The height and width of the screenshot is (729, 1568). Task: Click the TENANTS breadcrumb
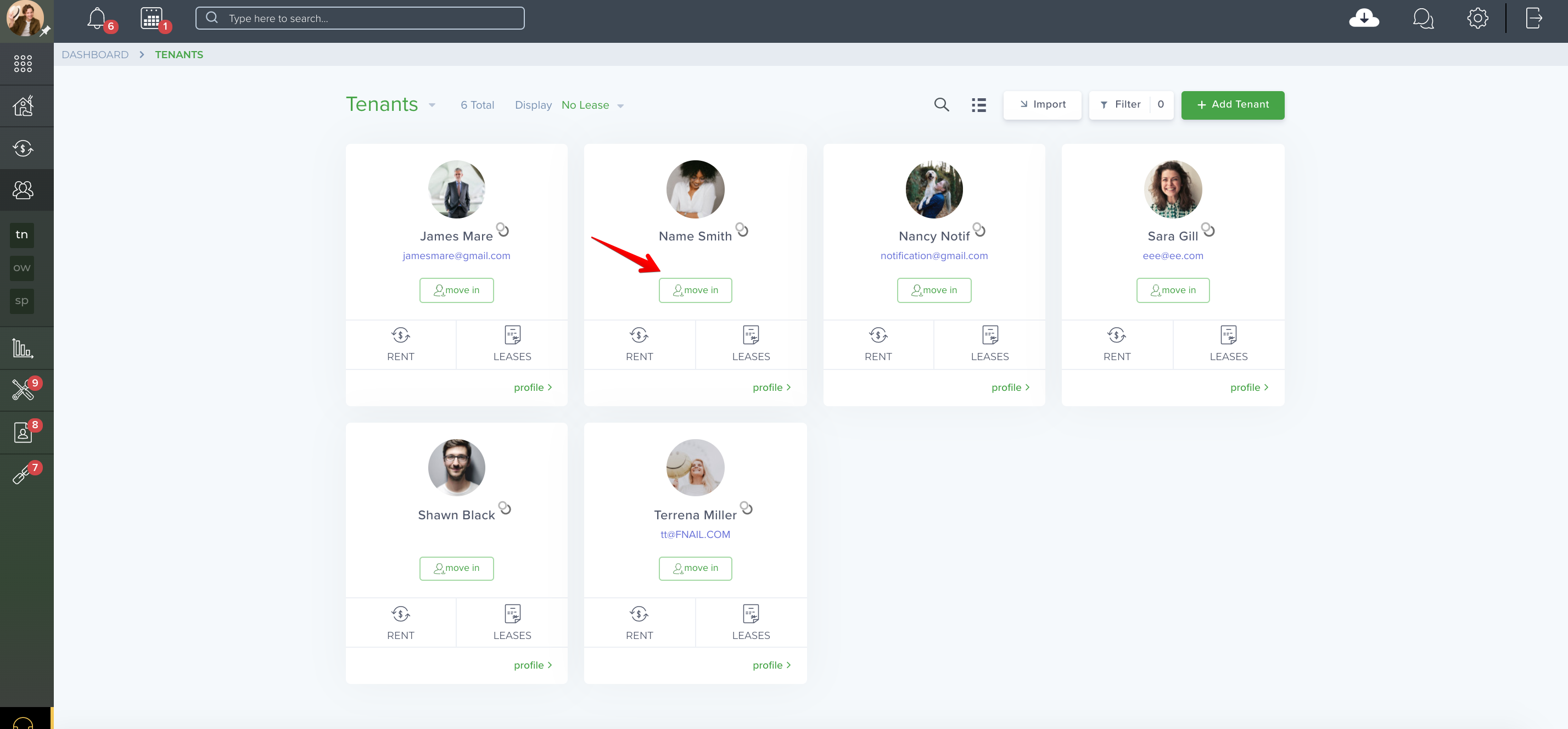179,55
